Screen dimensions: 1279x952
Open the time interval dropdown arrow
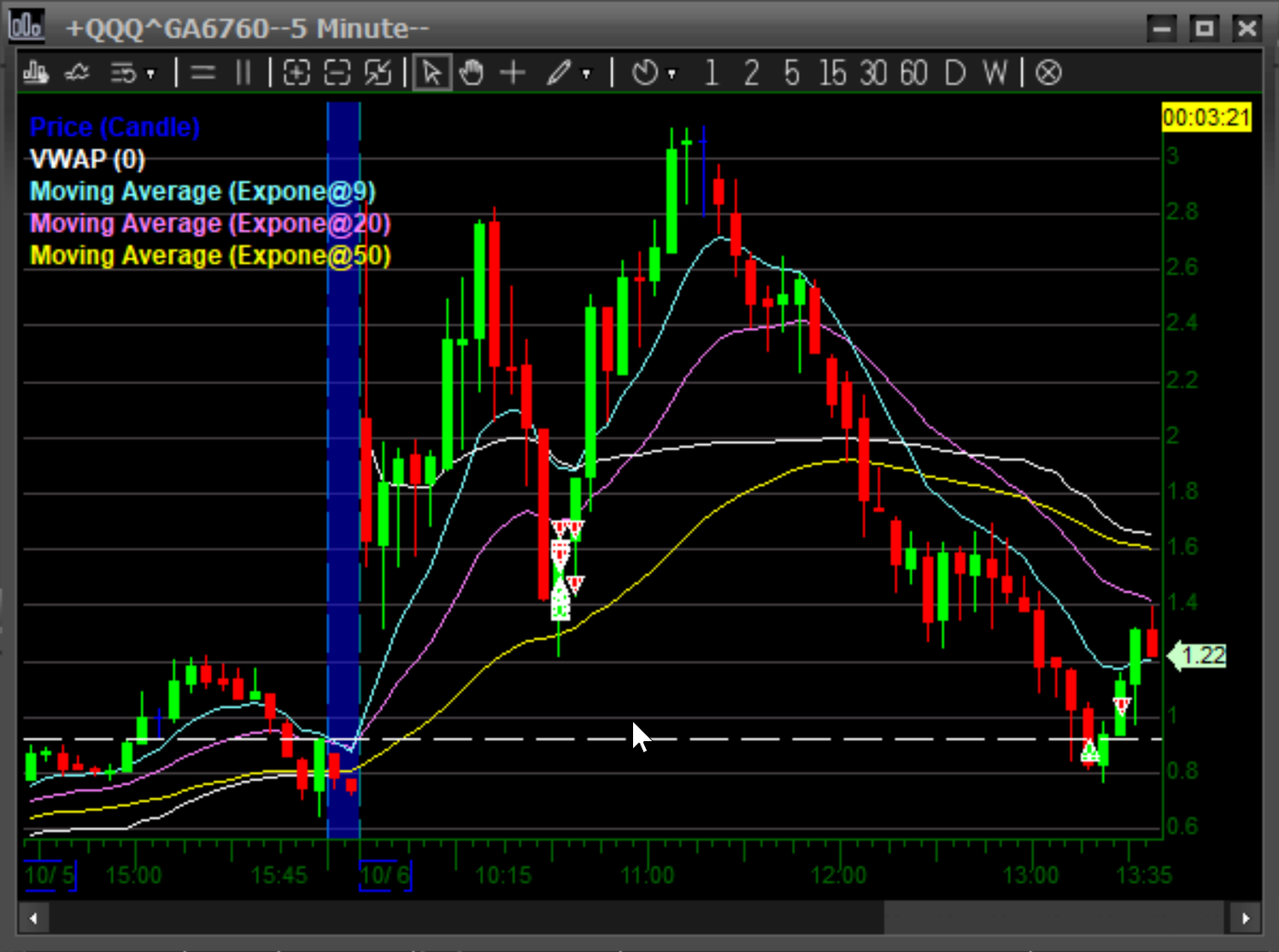[672, 73]
